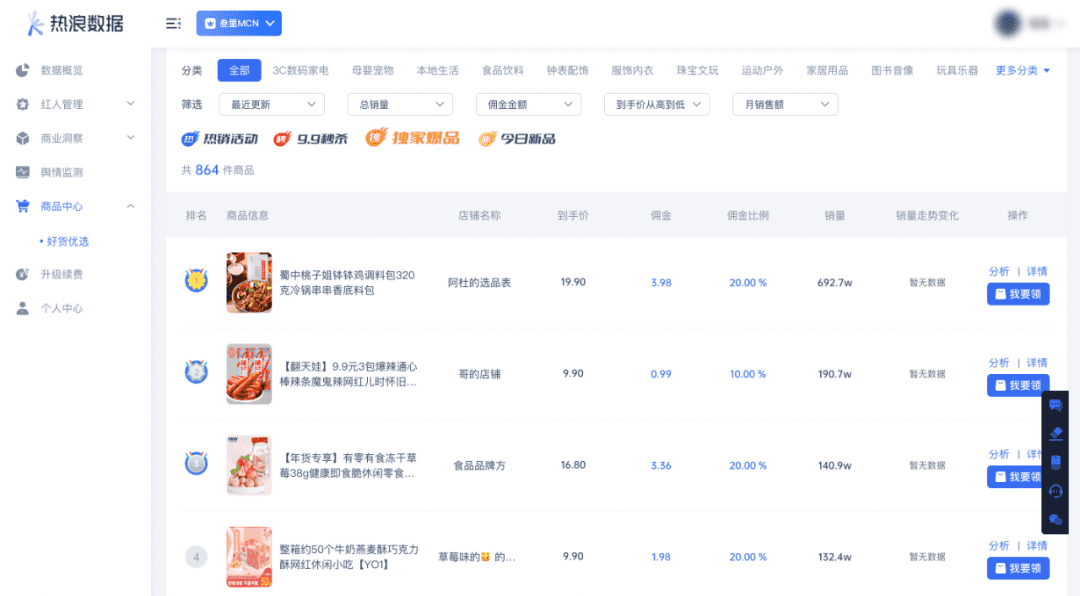1080x596 pixels.
Task: Click the 商业洞察 cube icon
Action: coord(23,138)
